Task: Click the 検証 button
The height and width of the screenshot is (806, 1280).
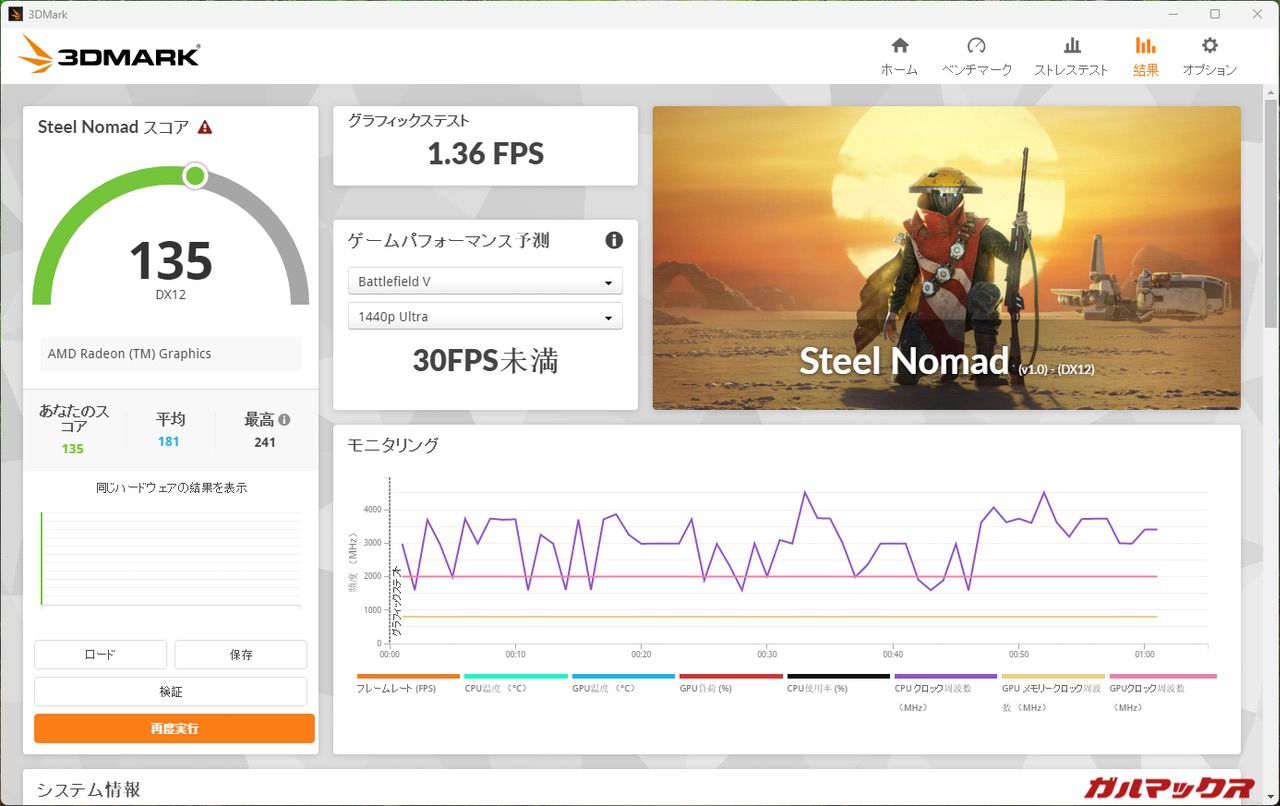Action: 171,691
